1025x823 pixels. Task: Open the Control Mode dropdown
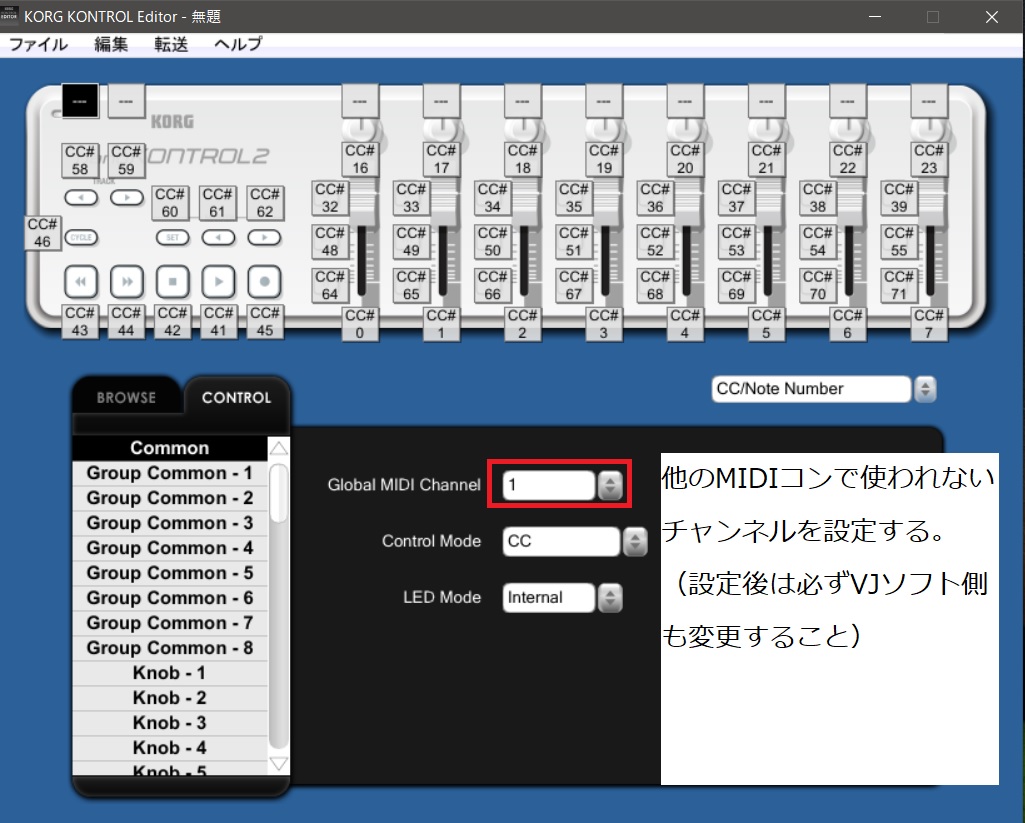click(633, 541)
